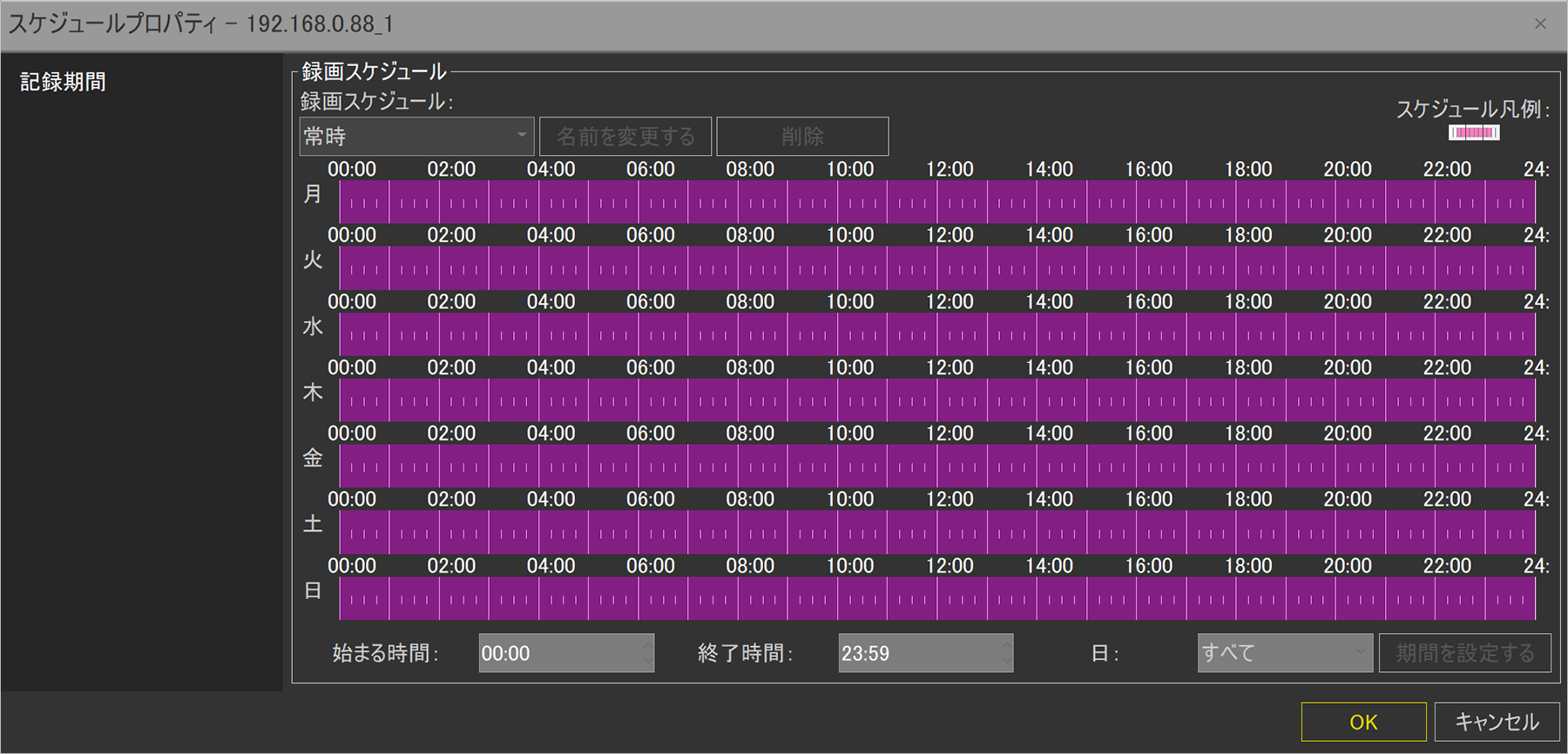
Task: Click the 削除 button
Action: click(x=802, y=137)
